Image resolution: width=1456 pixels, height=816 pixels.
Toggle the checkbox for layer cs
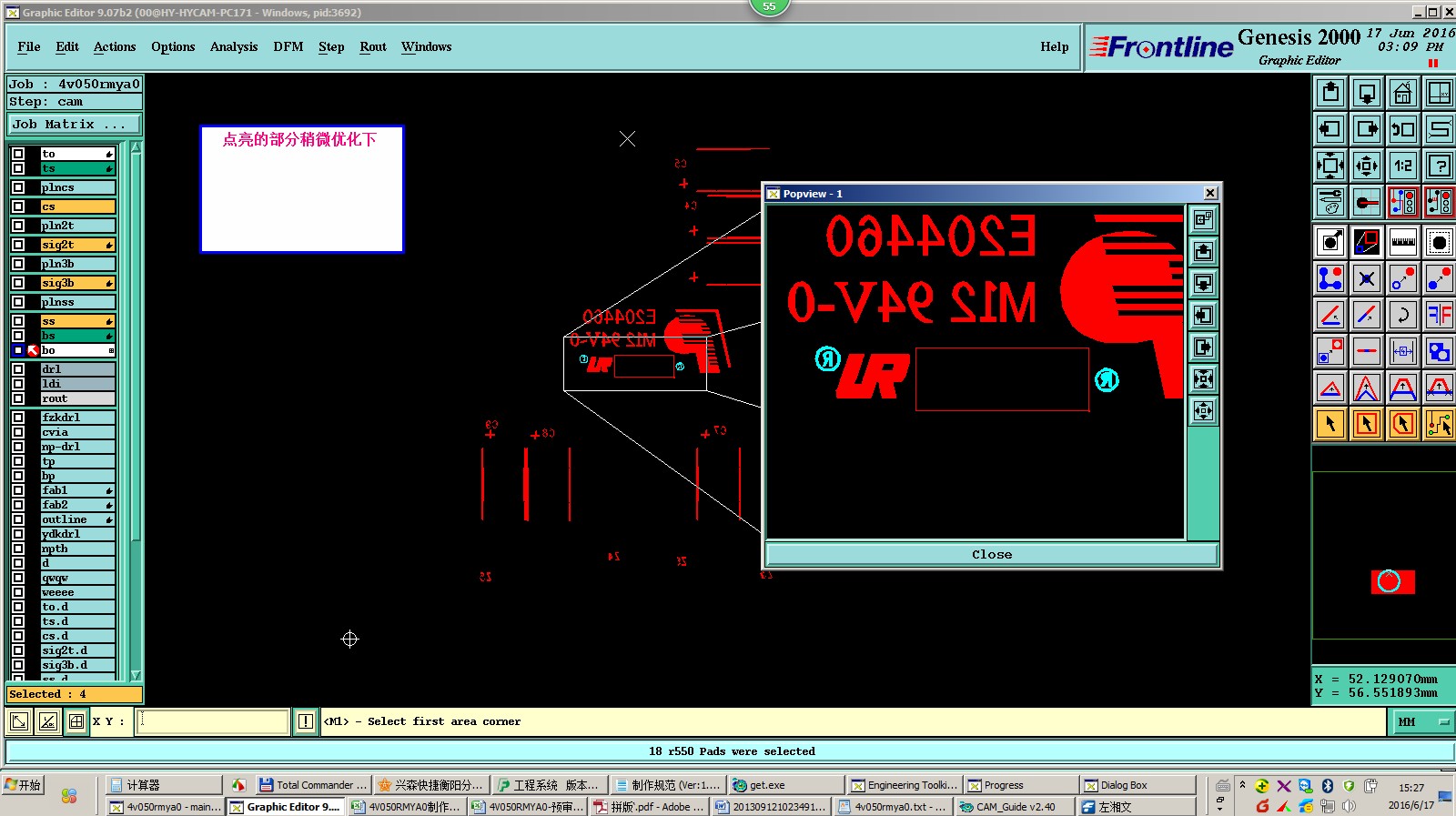[18, 207]
